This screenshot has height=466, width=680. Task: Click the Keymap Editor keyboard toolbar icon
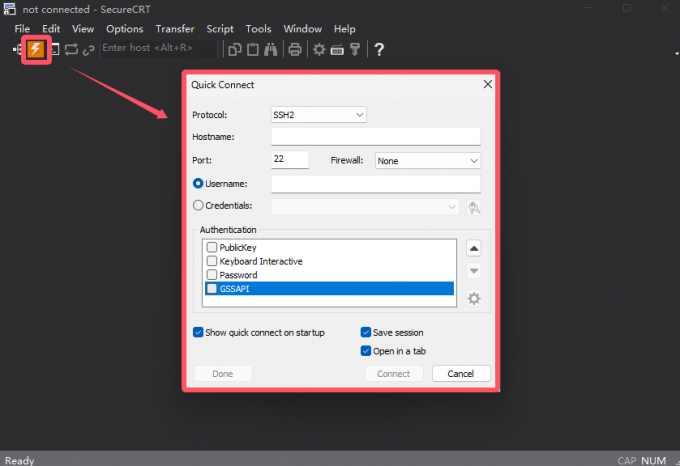click(x=337, y=50)
